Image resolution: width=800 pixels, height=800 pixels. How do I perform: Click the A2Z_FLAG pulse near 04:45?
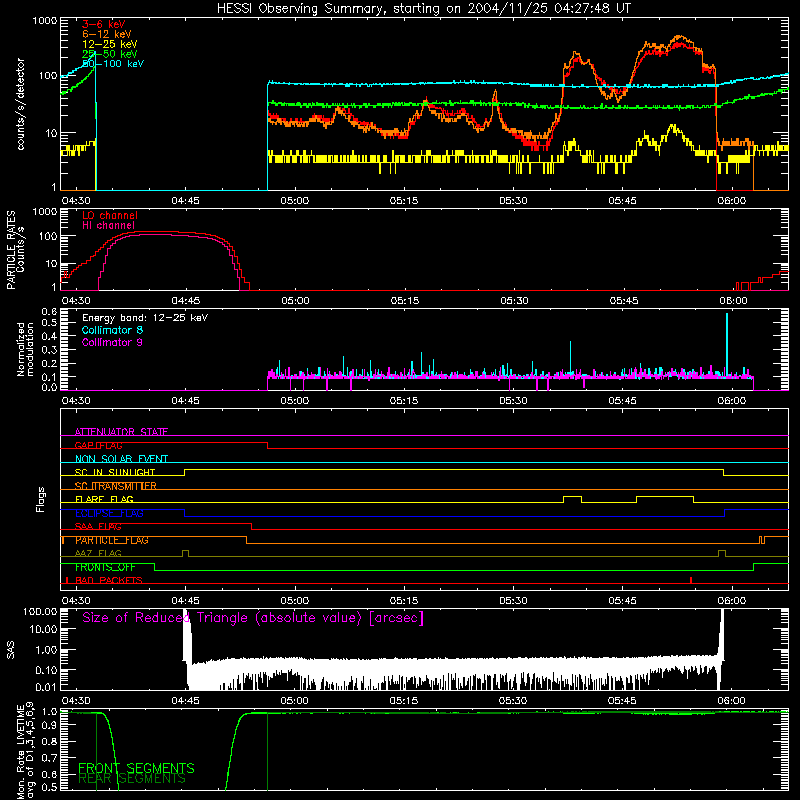pyautogui.click(x=185, y=553)
